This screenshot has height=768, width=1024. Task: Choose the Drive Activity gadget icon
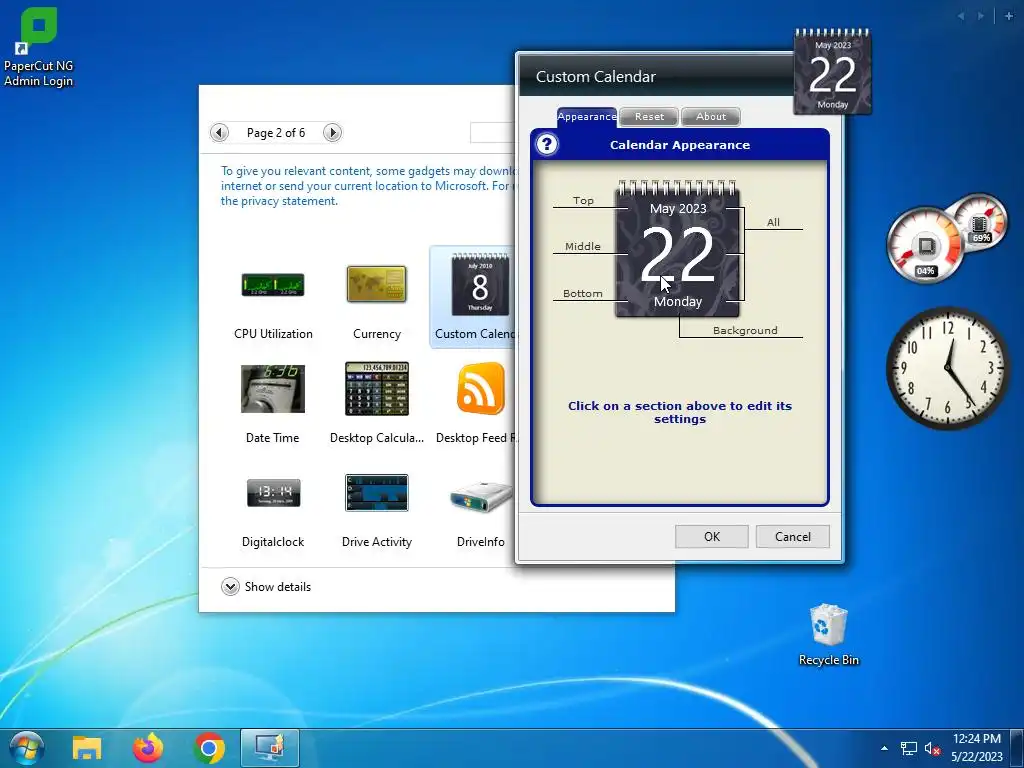coord(377,493)
